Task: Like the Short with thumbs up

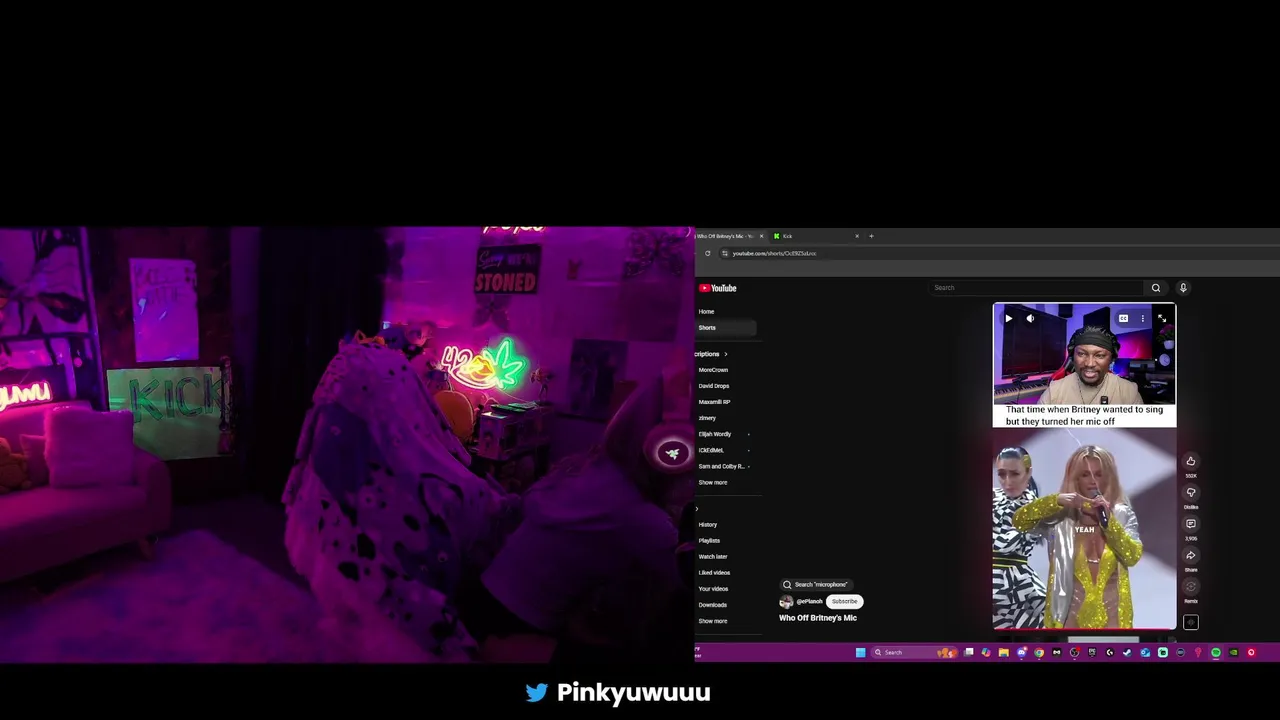Action: coord(1191,461)
